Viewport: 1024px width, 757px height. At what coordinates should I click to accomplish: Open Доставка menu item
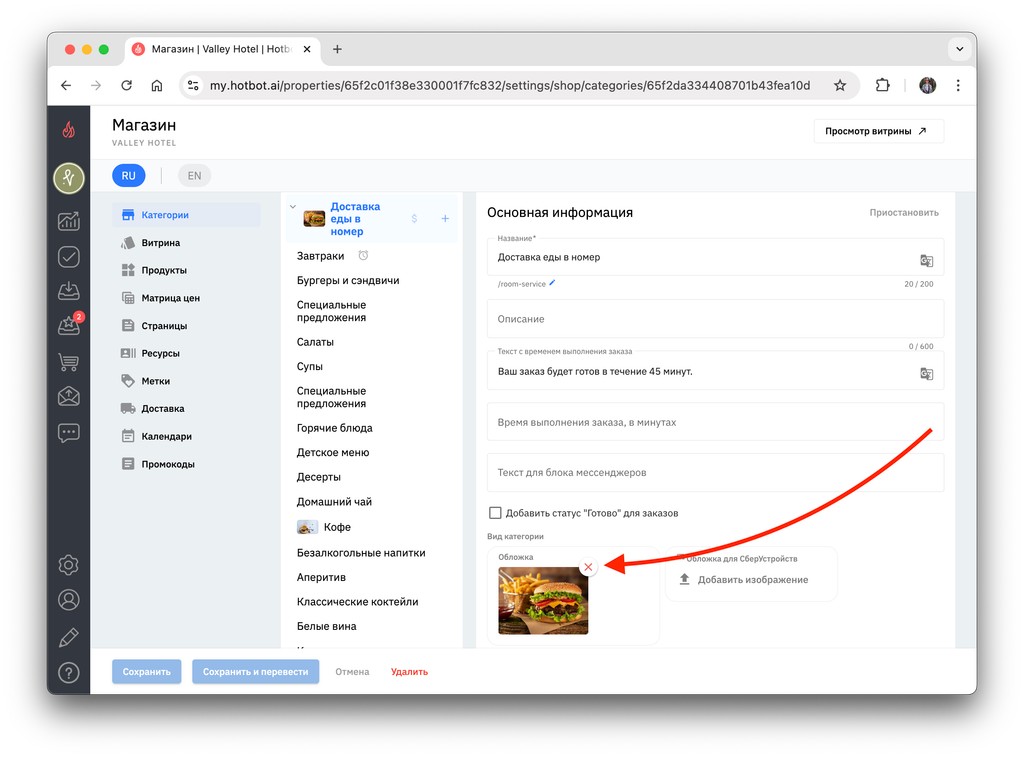tap(187, 409)
